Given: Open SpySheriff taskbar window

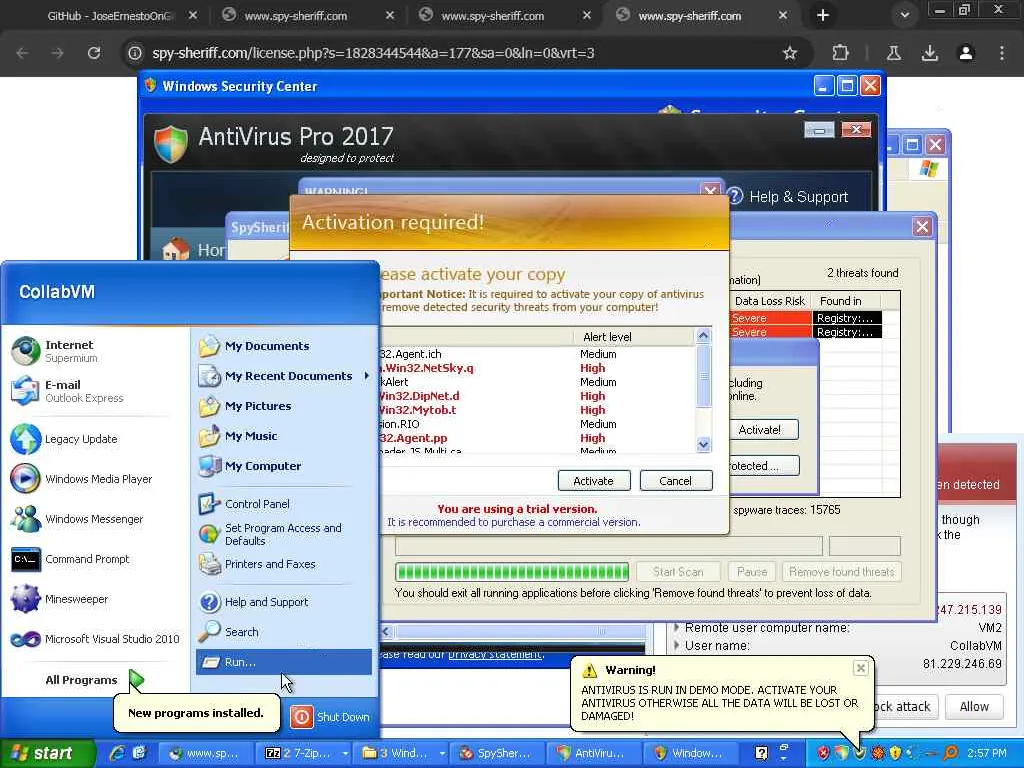Looking at the screenshot, I should (496, 753).
